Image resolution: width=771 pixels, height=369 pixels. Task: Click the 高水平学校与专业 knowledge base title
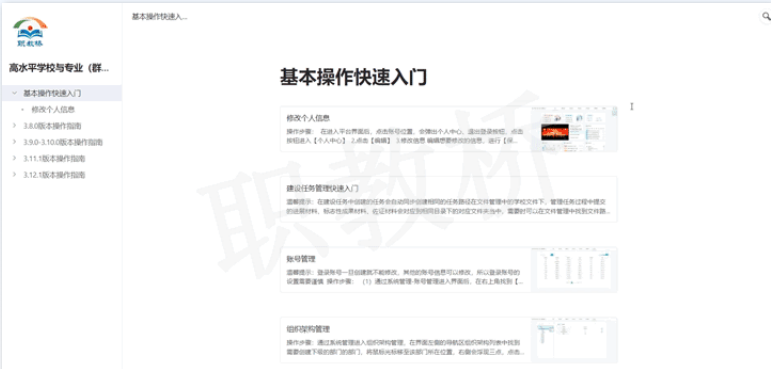point(59,68)
